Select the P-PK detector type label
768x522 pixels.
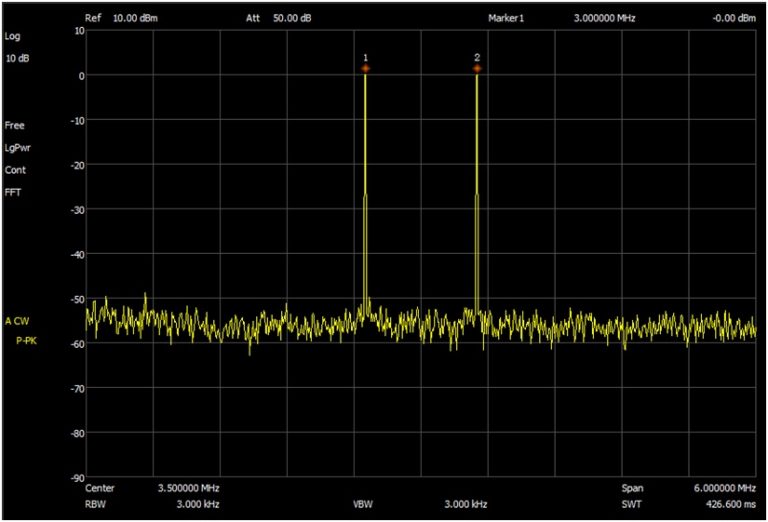(28, 341)
